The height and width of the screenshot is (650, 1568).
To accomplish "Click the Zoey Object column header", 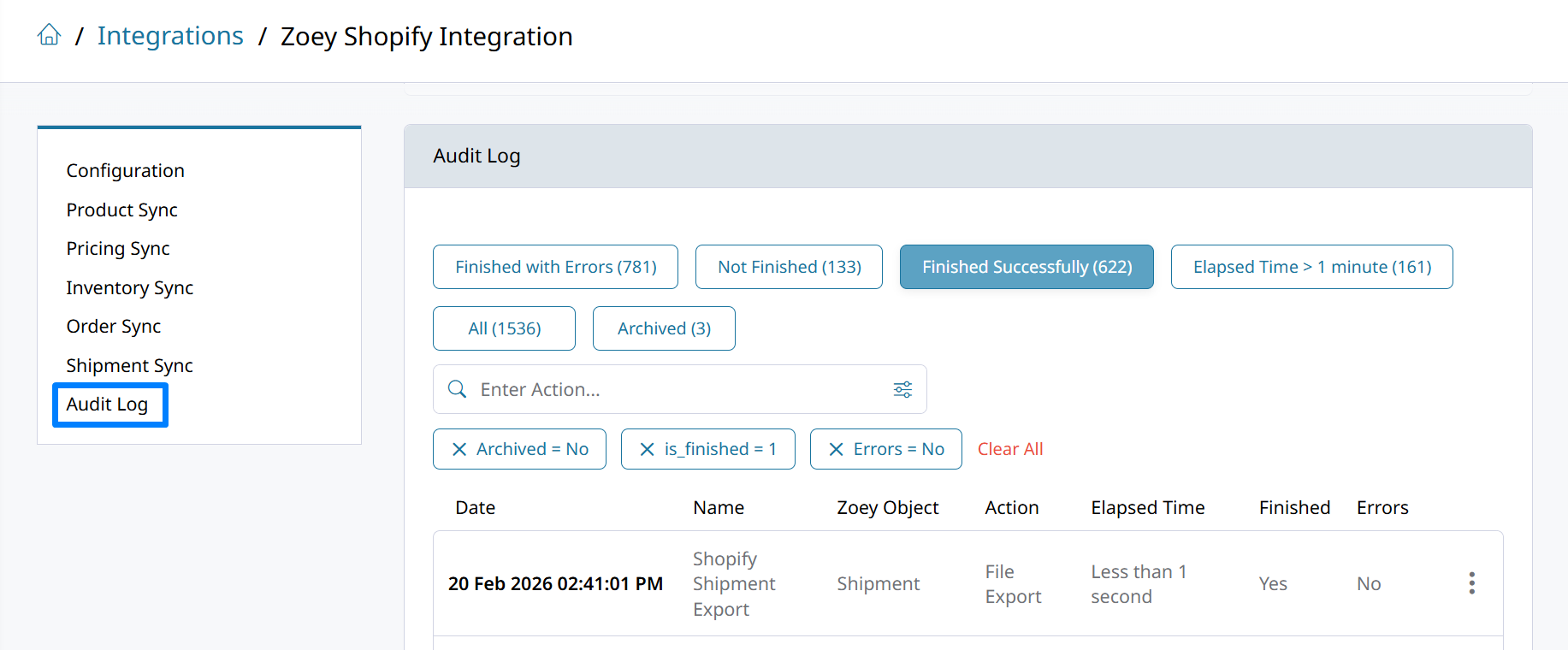I will coord(888,507).
